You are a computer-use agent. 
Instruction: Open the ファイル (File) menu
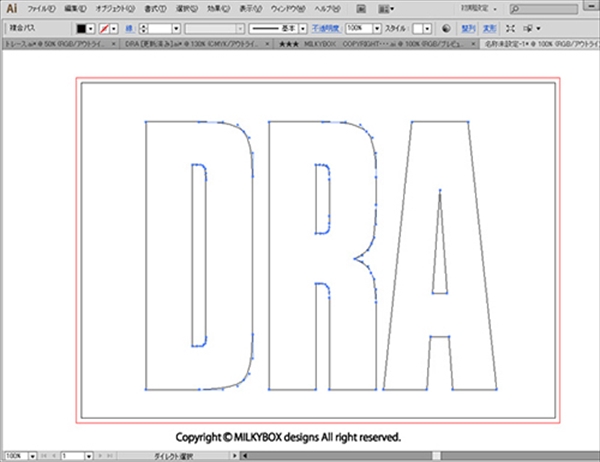(41, 8)
